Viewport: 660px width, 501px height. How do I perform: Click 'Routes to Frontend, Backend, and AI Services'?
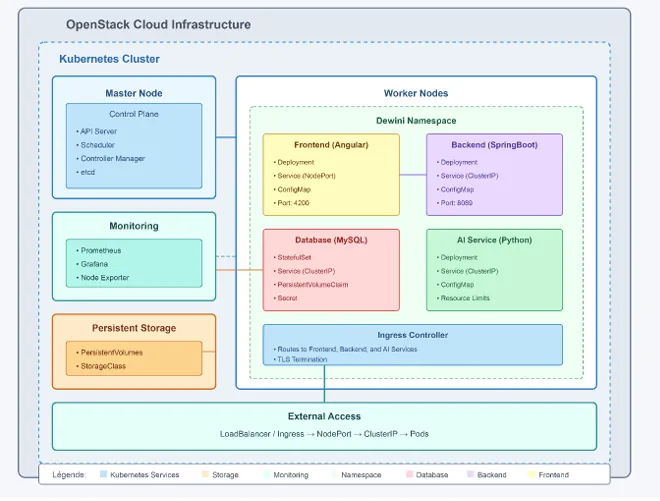[345, 349]
